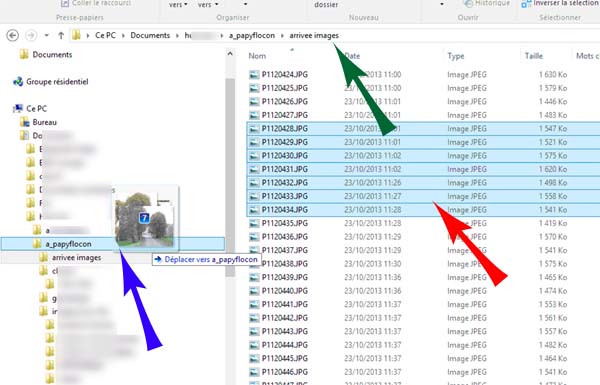Viewport: 600px width, 385px height.
Task: Open the Déplacer vers dropdown in Organiser
Action: click(x=178, y=5)
